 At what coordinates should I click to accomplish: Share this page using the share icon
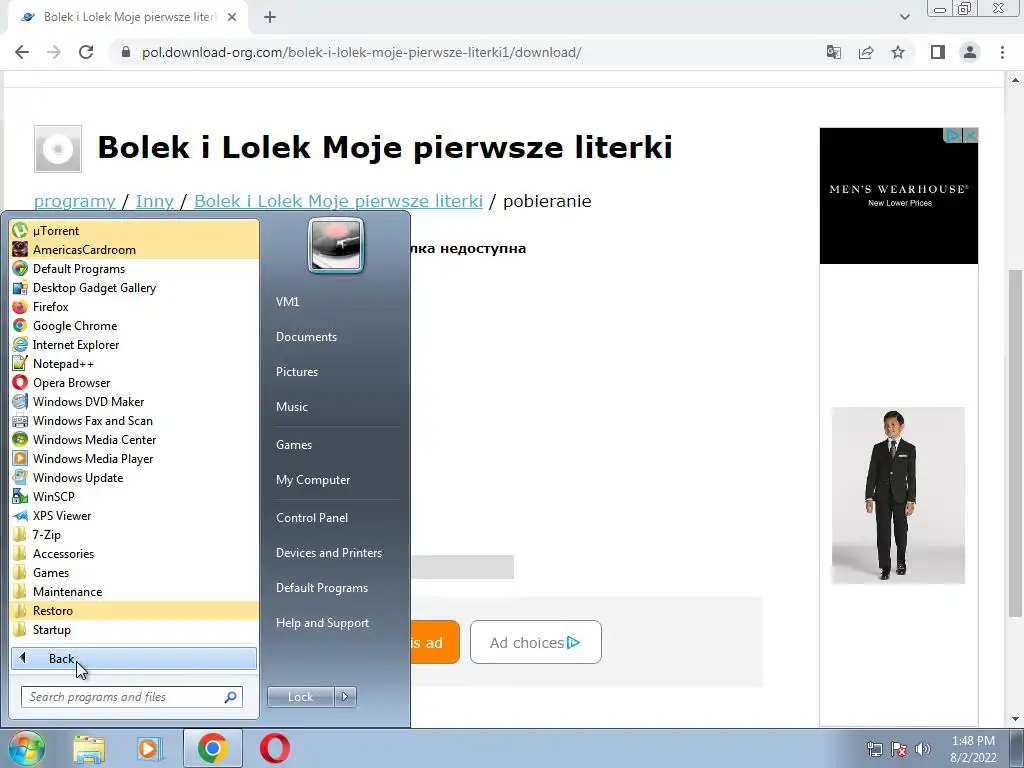pos(866,52)
